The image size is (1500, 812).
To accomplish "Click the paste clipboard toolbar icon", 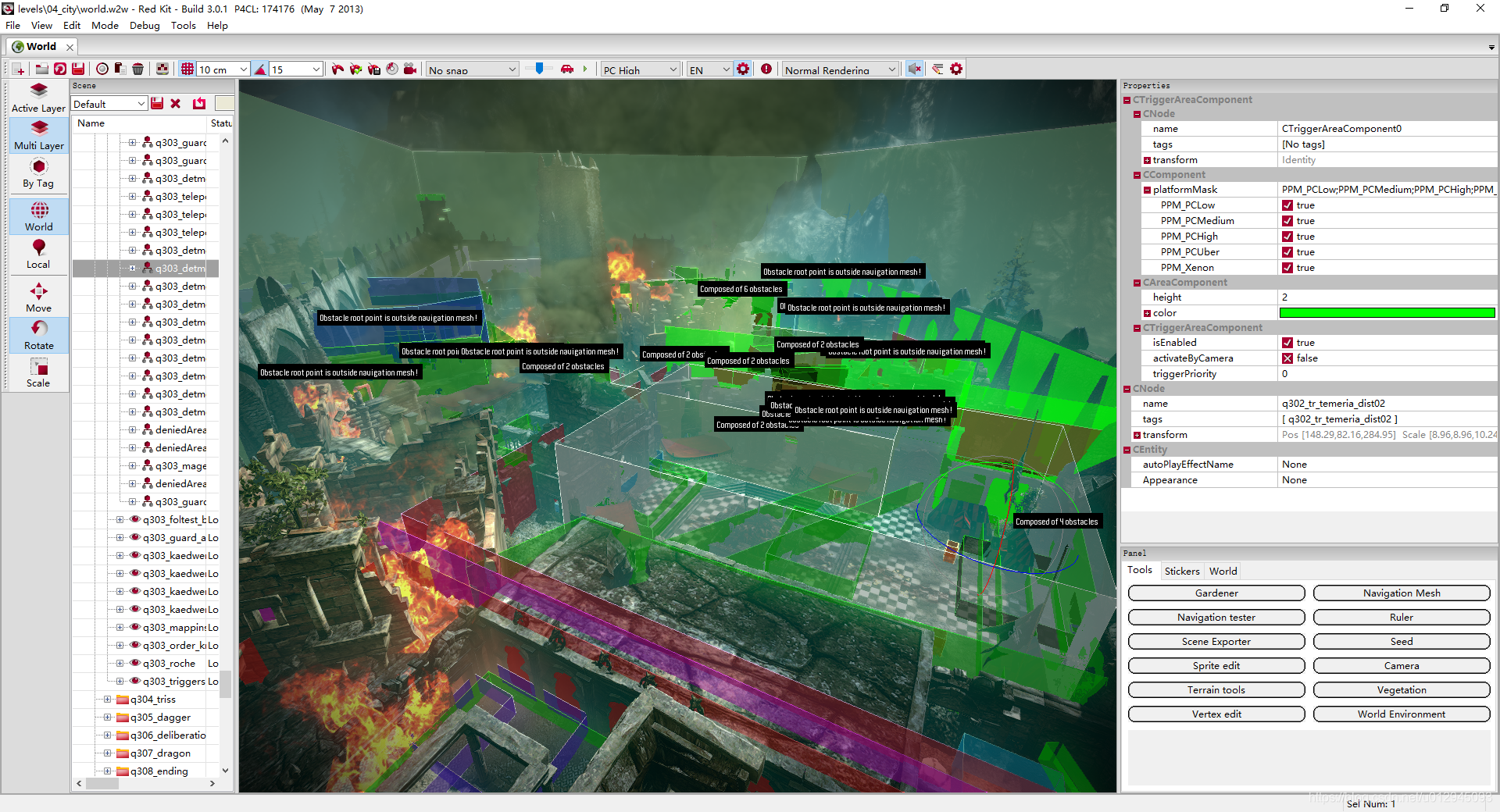I will 120,69.
